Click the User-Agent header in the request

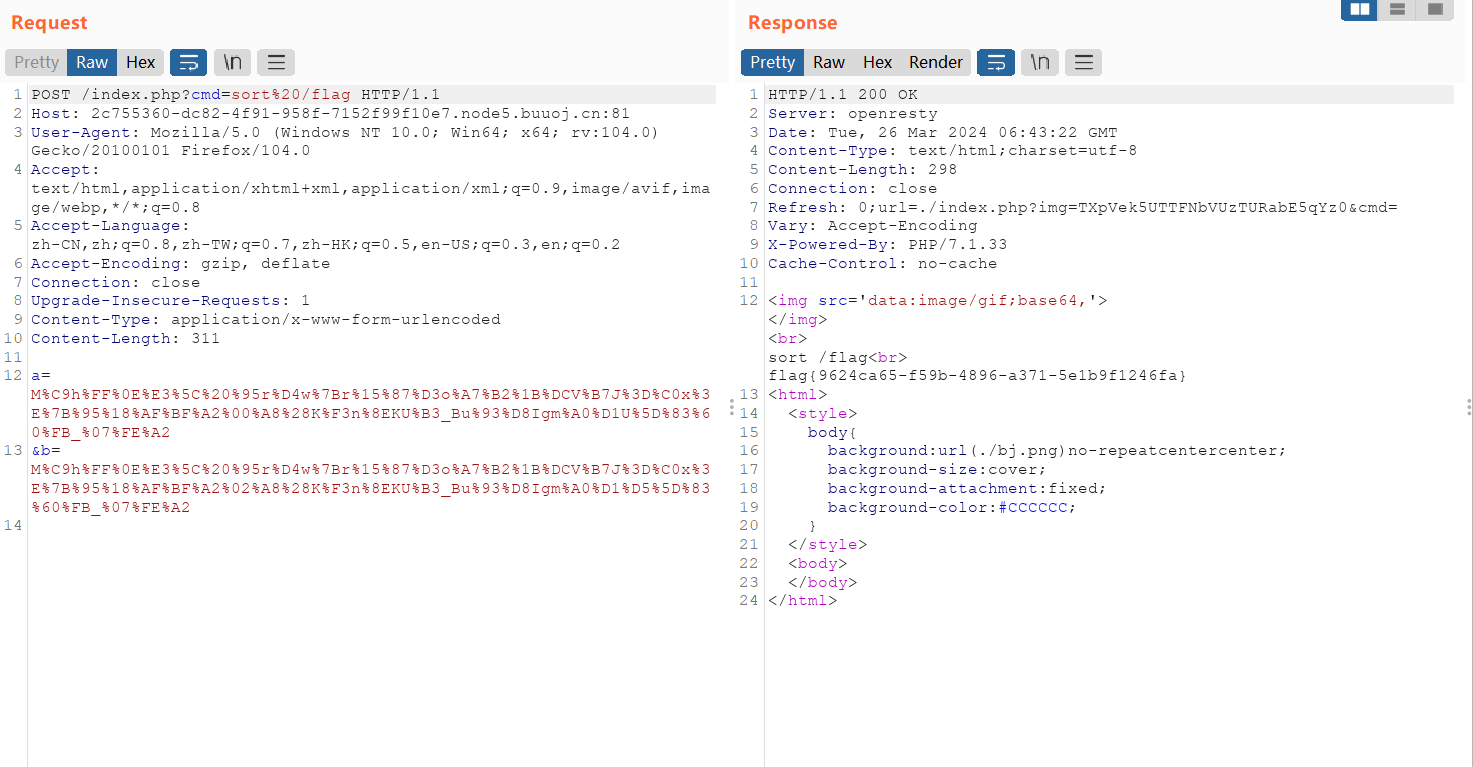pos(345,142)
